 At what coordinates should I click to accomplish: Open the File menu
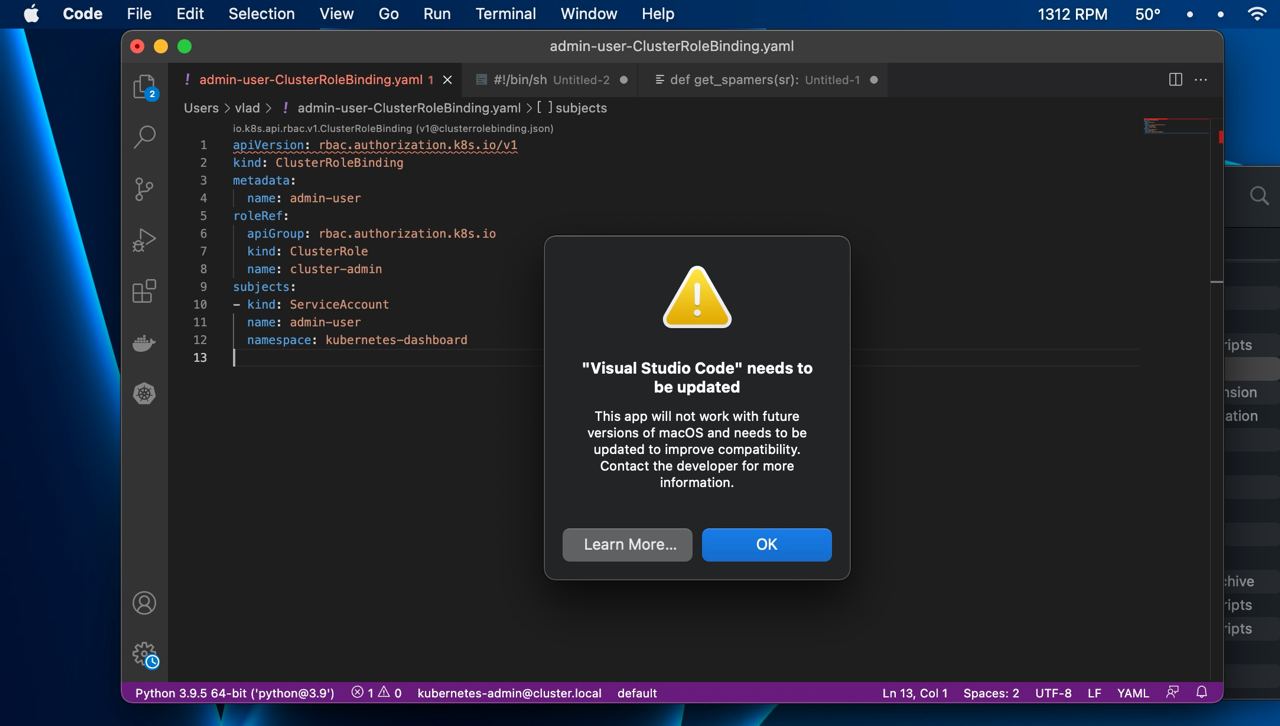coord(139,14)
